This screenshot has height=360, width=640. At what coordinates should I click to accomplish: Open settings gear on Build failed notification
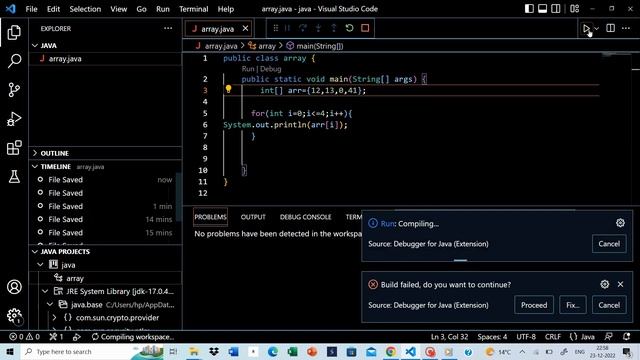(604, 284)
